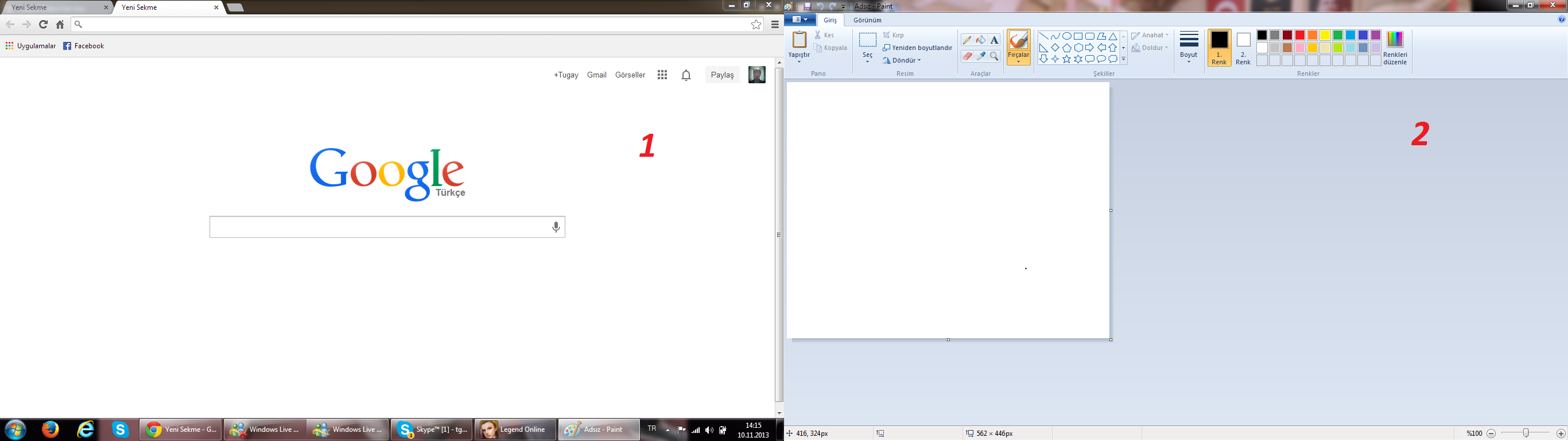
Task: Close the active Yeni Sekme tab
Action: point(216,7)
